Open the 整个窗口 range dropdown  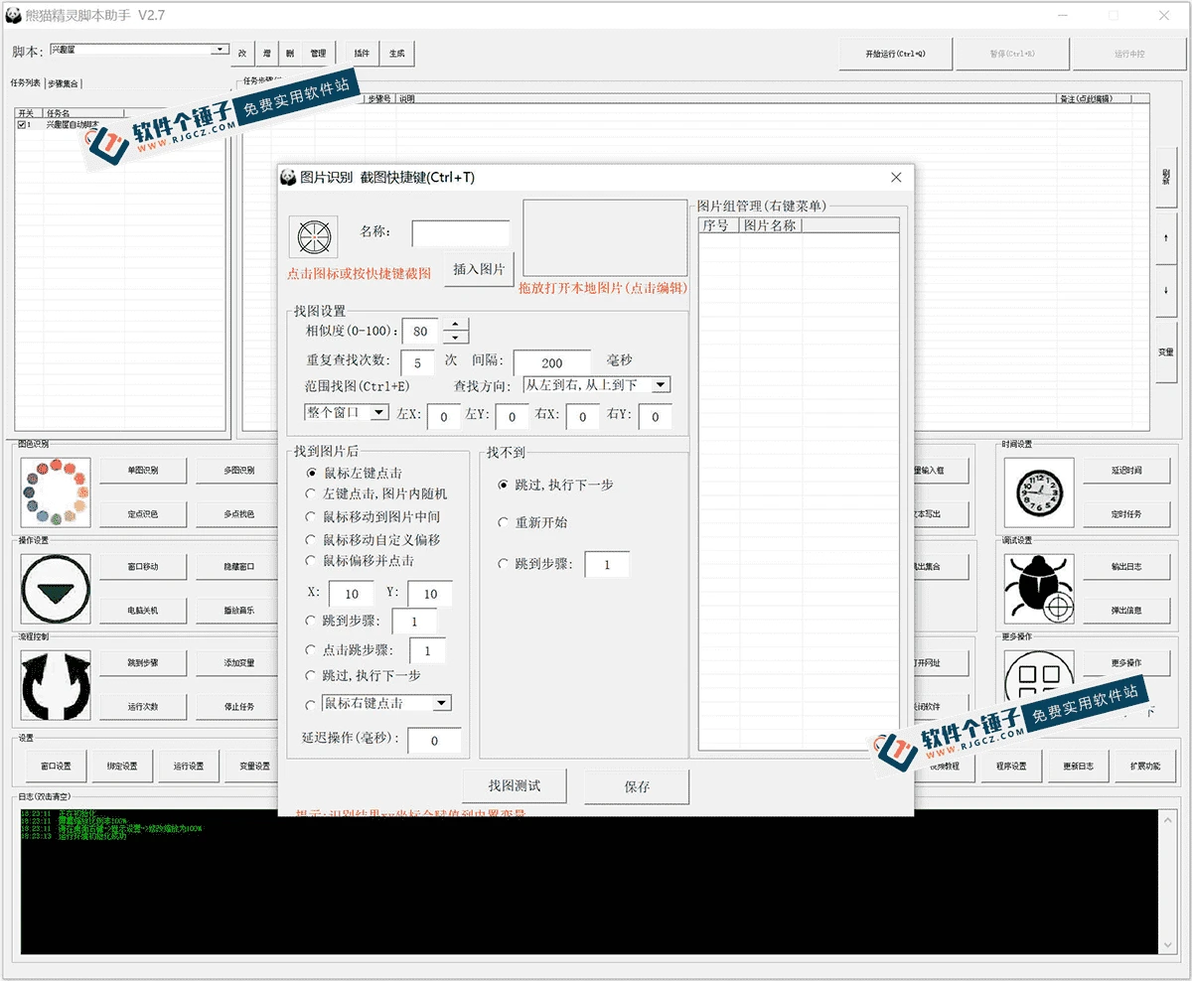click(379, 412)
